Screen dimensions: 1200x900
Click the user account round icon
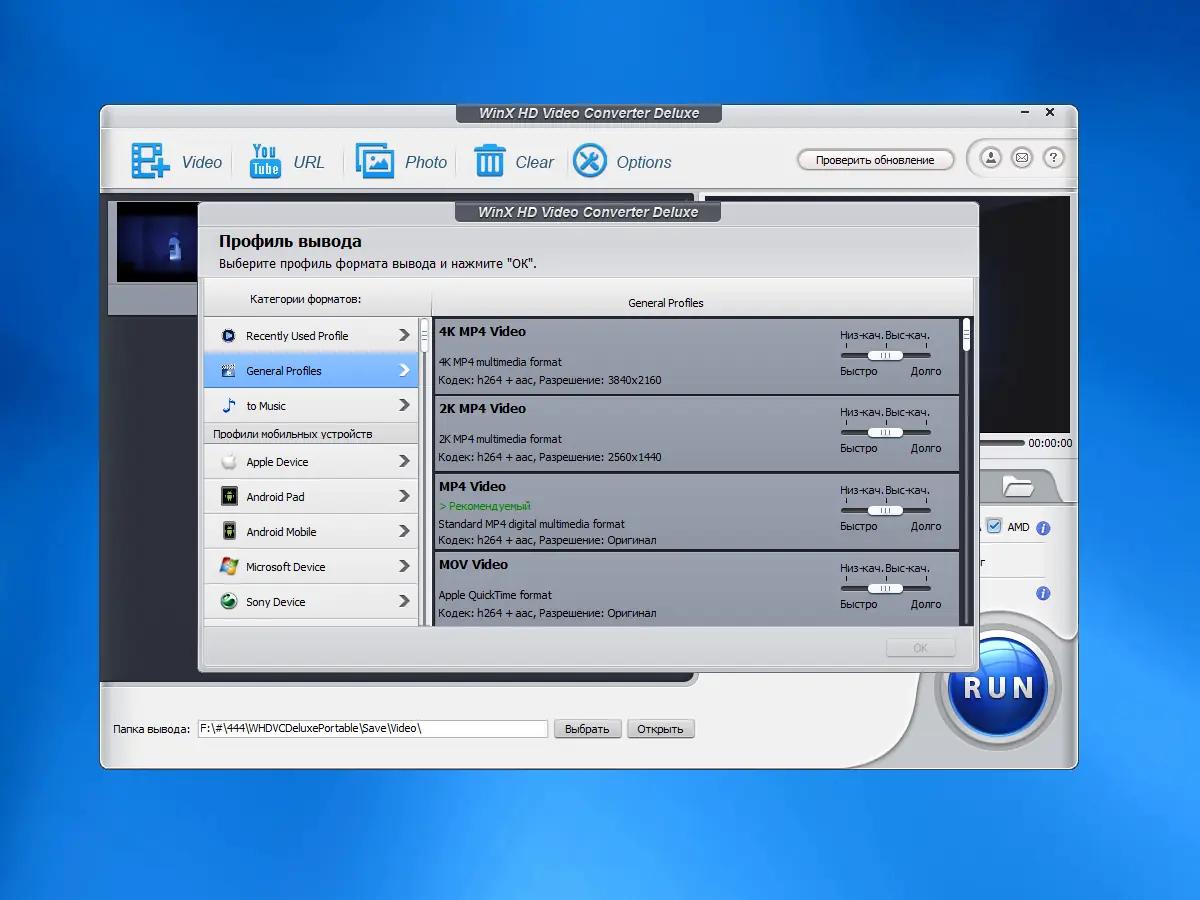point(991,158)
